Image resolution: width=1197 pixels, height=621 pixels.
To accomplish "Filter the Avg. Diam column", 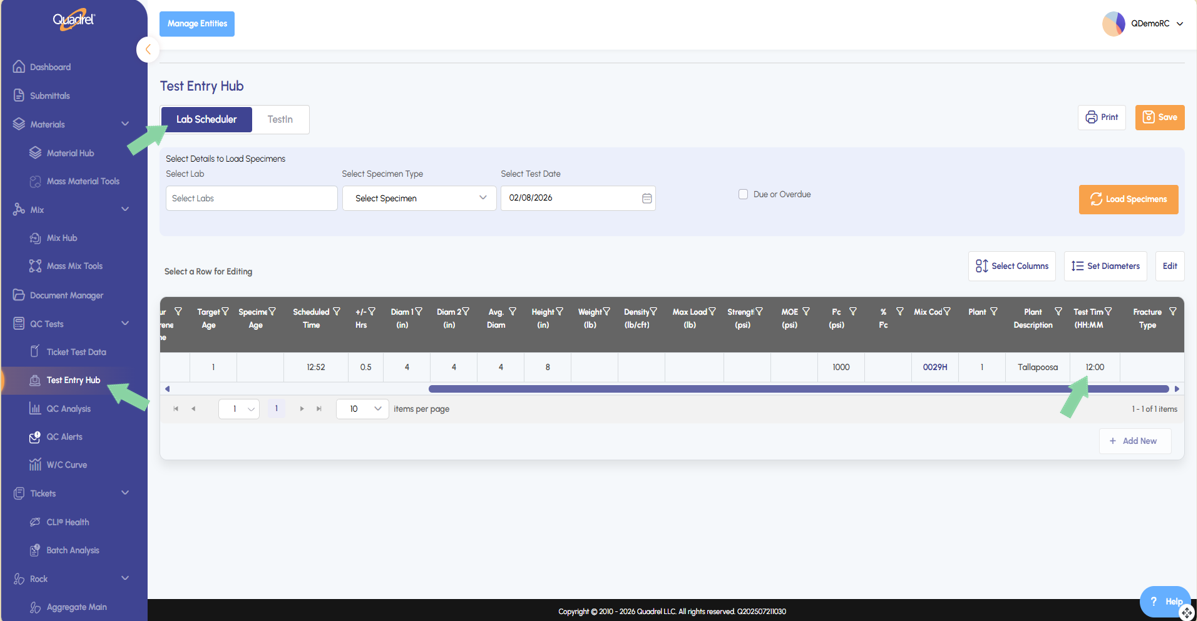I will pos(512,312).
